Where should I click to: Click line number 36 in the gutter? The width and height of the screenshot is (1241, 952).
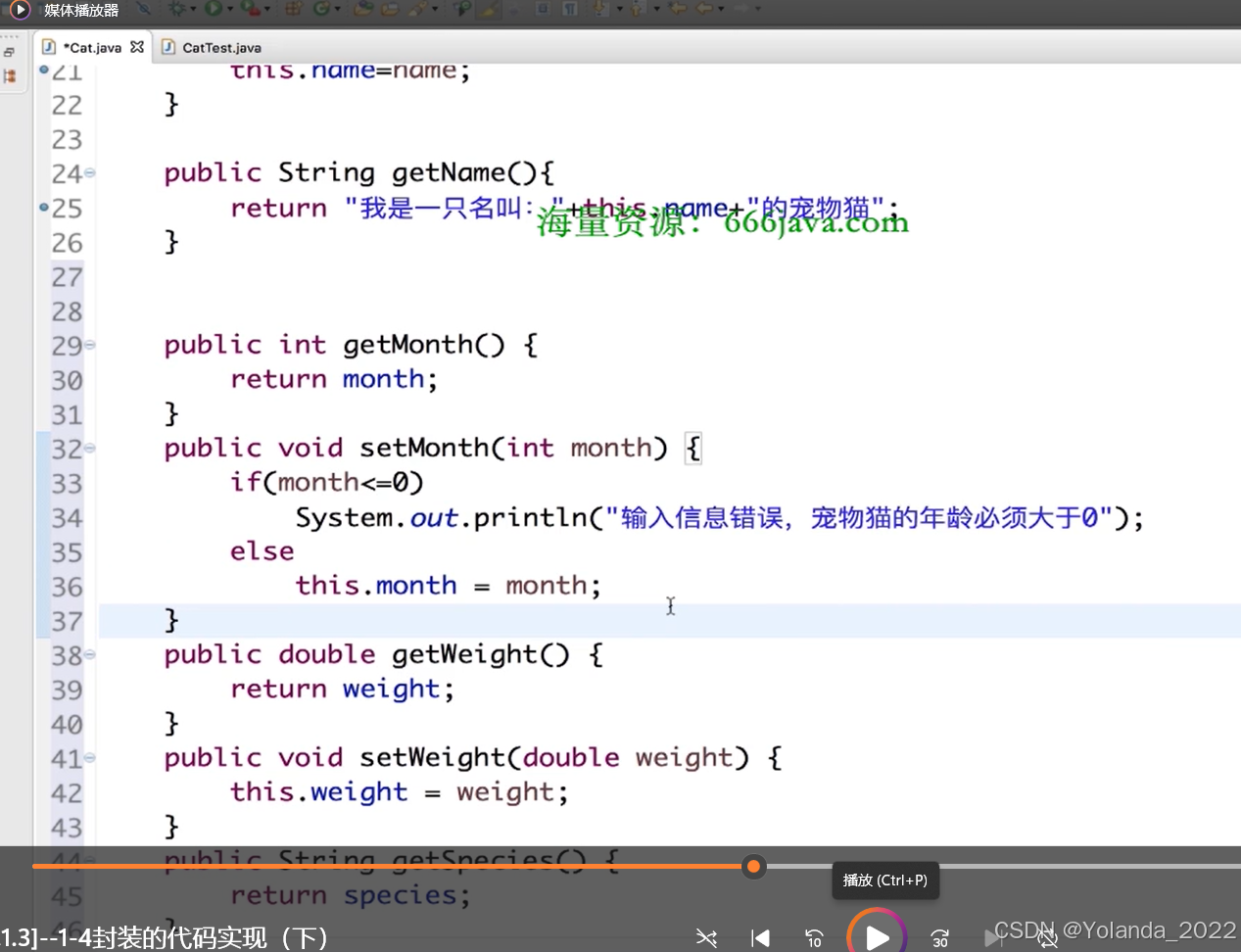[x=67, y=587]
